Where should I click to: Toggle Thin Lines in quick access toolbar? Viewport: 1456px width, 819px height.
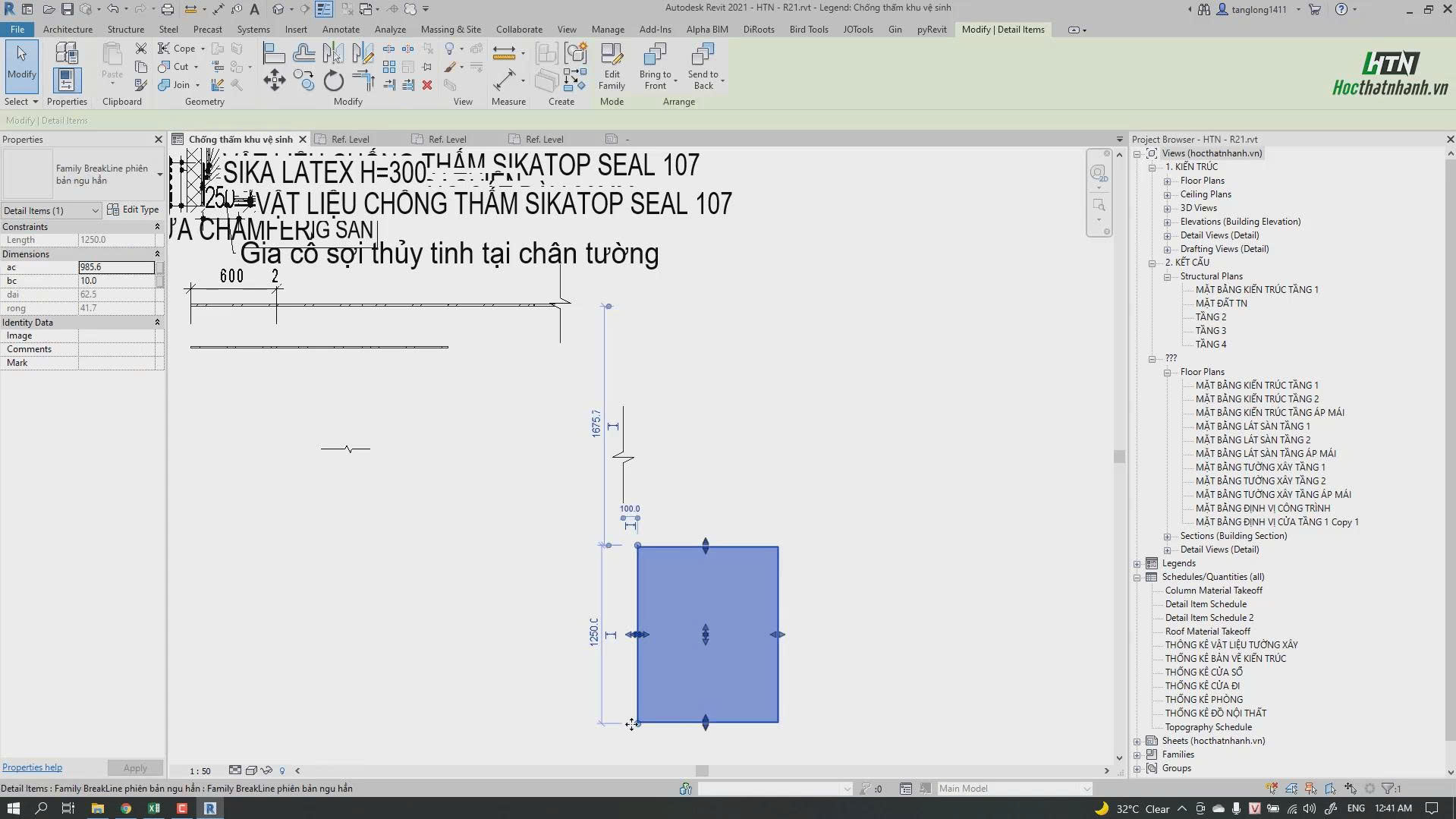coord(324,9)
